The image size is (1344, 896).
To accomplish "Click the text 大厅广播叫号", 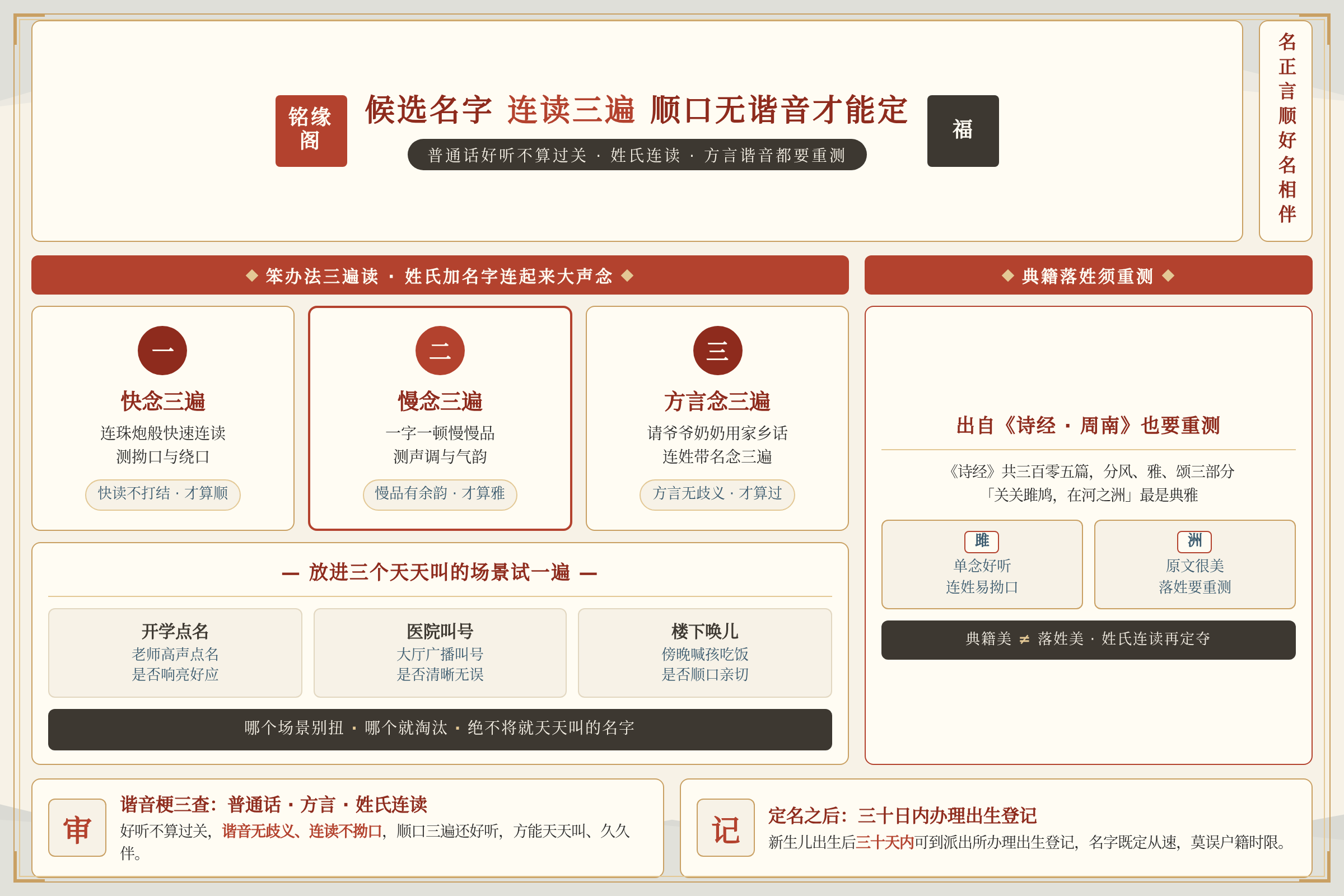I will coord(440,654).
